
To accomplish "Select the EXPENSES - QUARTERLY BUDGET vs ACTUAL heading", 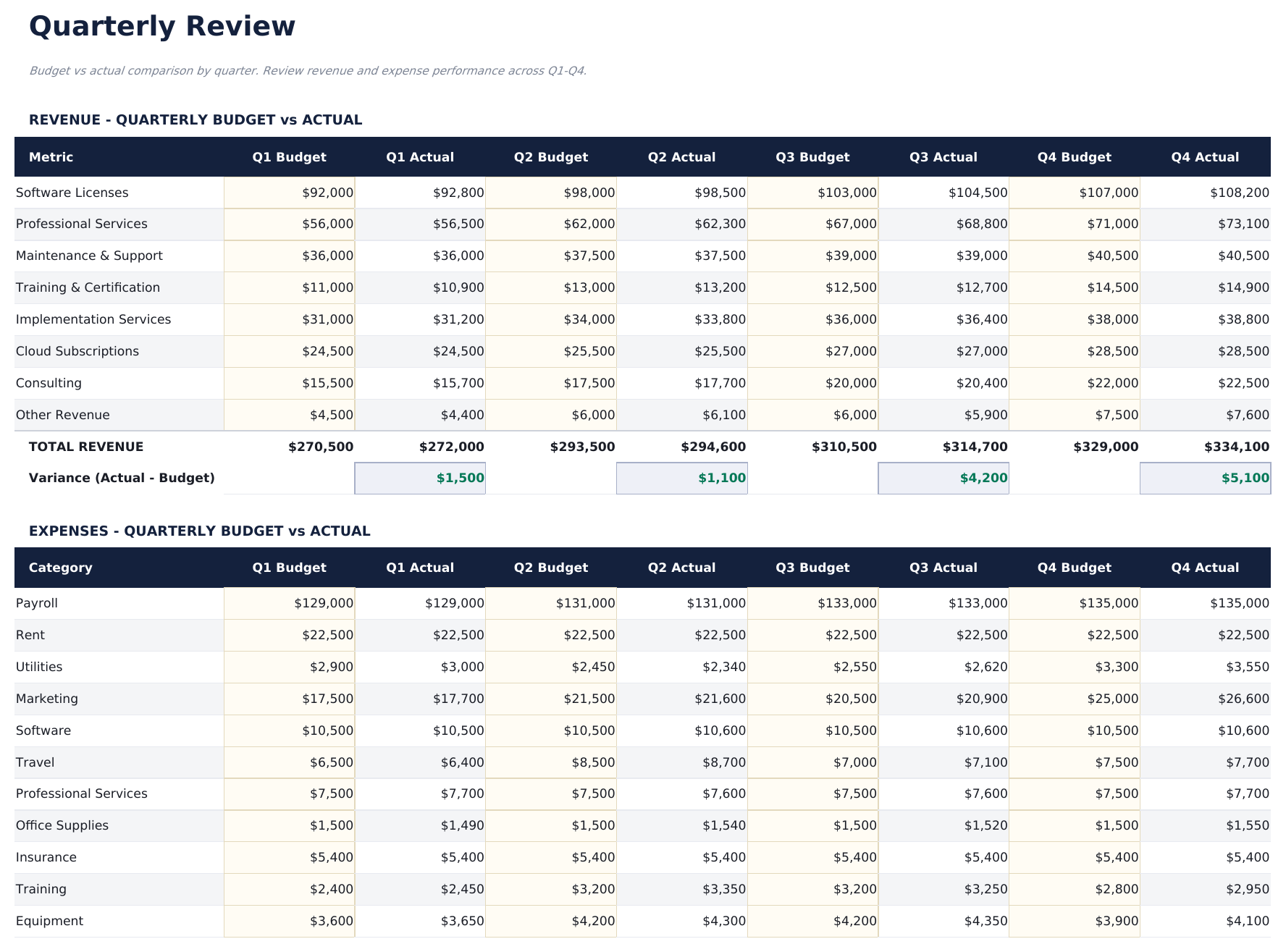I will tap(199, 531).
